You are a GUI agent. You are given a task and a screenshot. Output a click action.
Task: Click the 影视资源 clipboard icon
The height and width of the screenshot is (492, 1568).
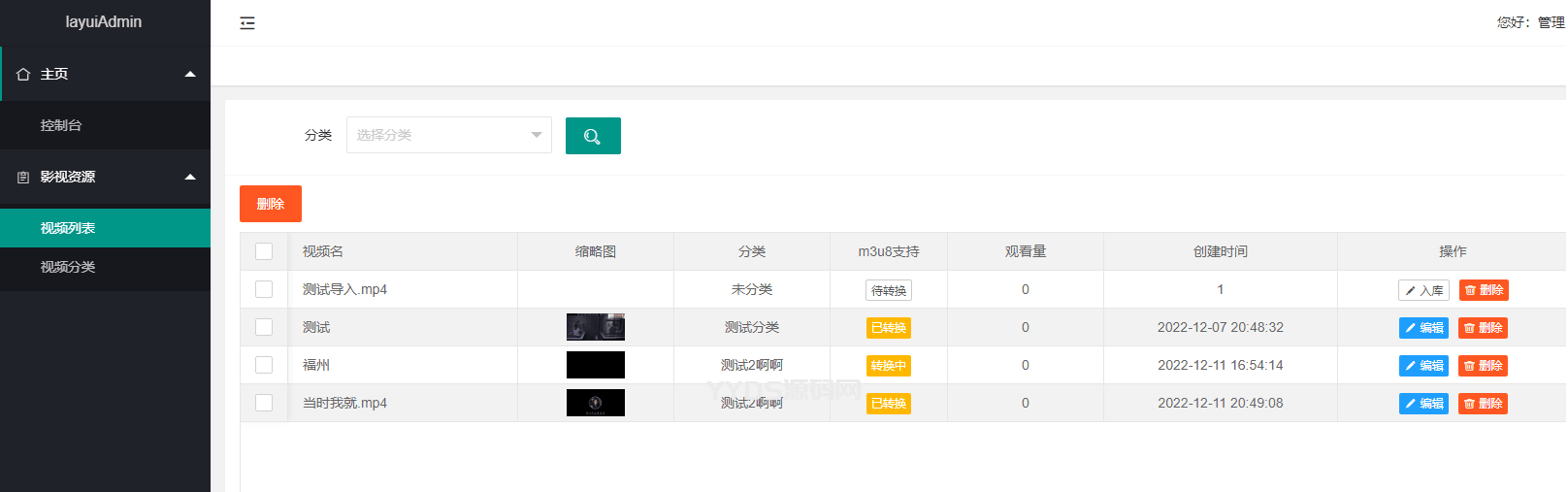[x=23, y=178]
